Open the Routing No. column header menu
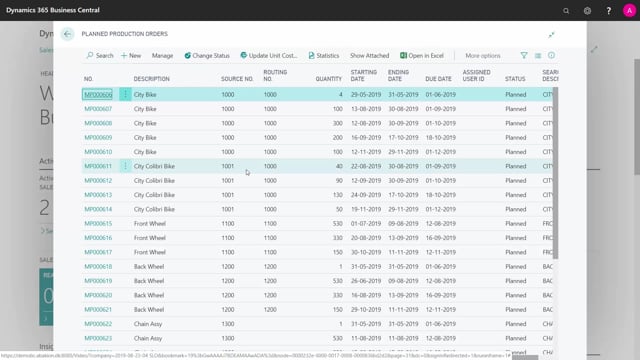640x360 pixels. 275,76
